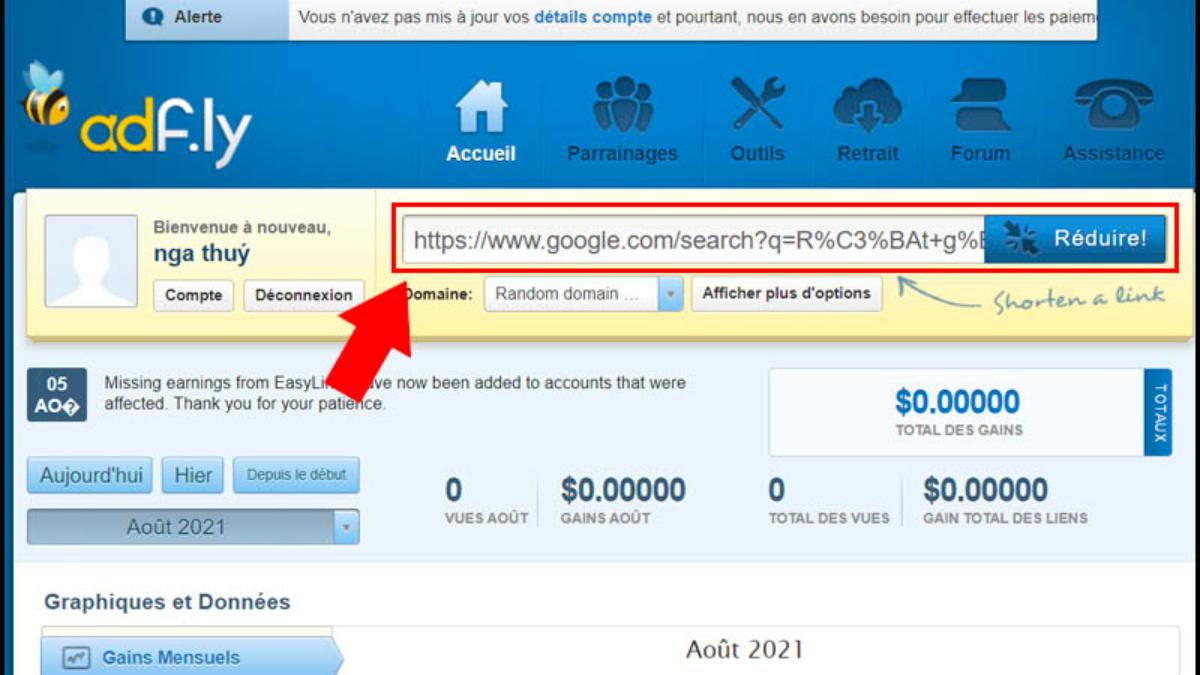Expand the Août 2021 month dropdown
The width and height of the screenshot is (1200, 675).
[193, 527]
